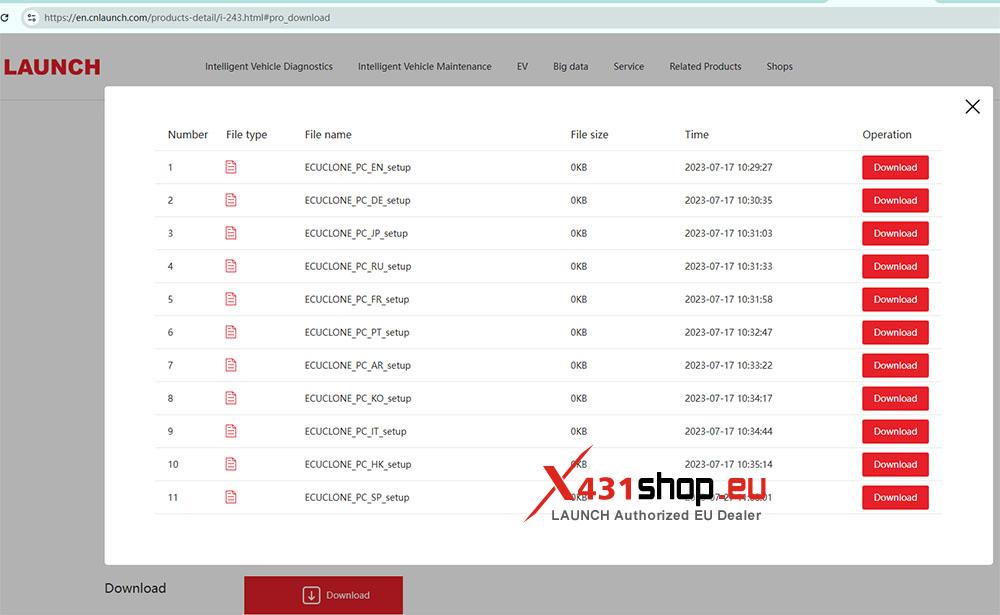Select file name ECUCLONE_PC_IT_setup

pyautogui.click(x=355, y=431)
